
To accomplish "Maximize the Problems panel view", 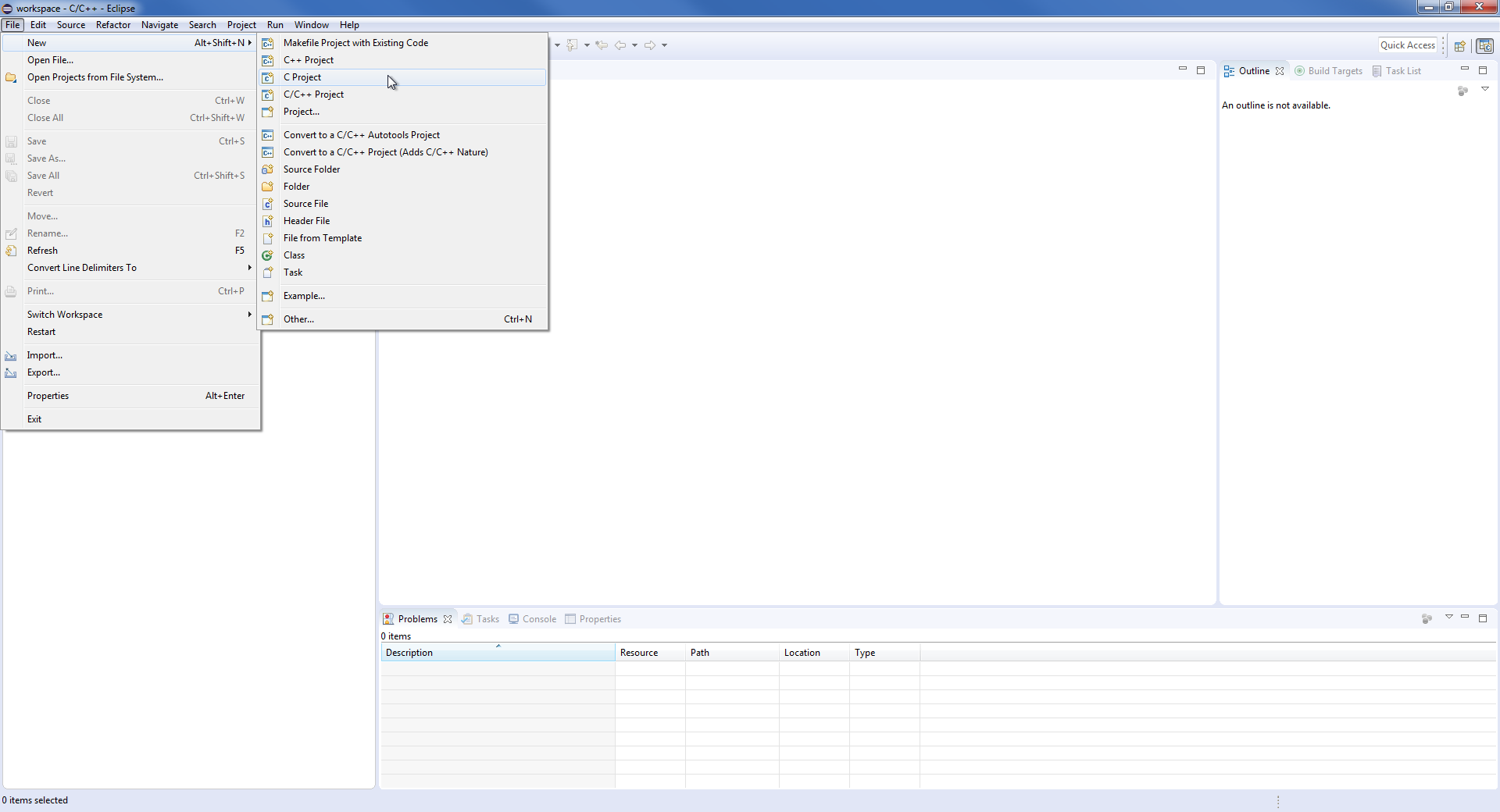I will pyautogui.click(x=1483, y=618).
